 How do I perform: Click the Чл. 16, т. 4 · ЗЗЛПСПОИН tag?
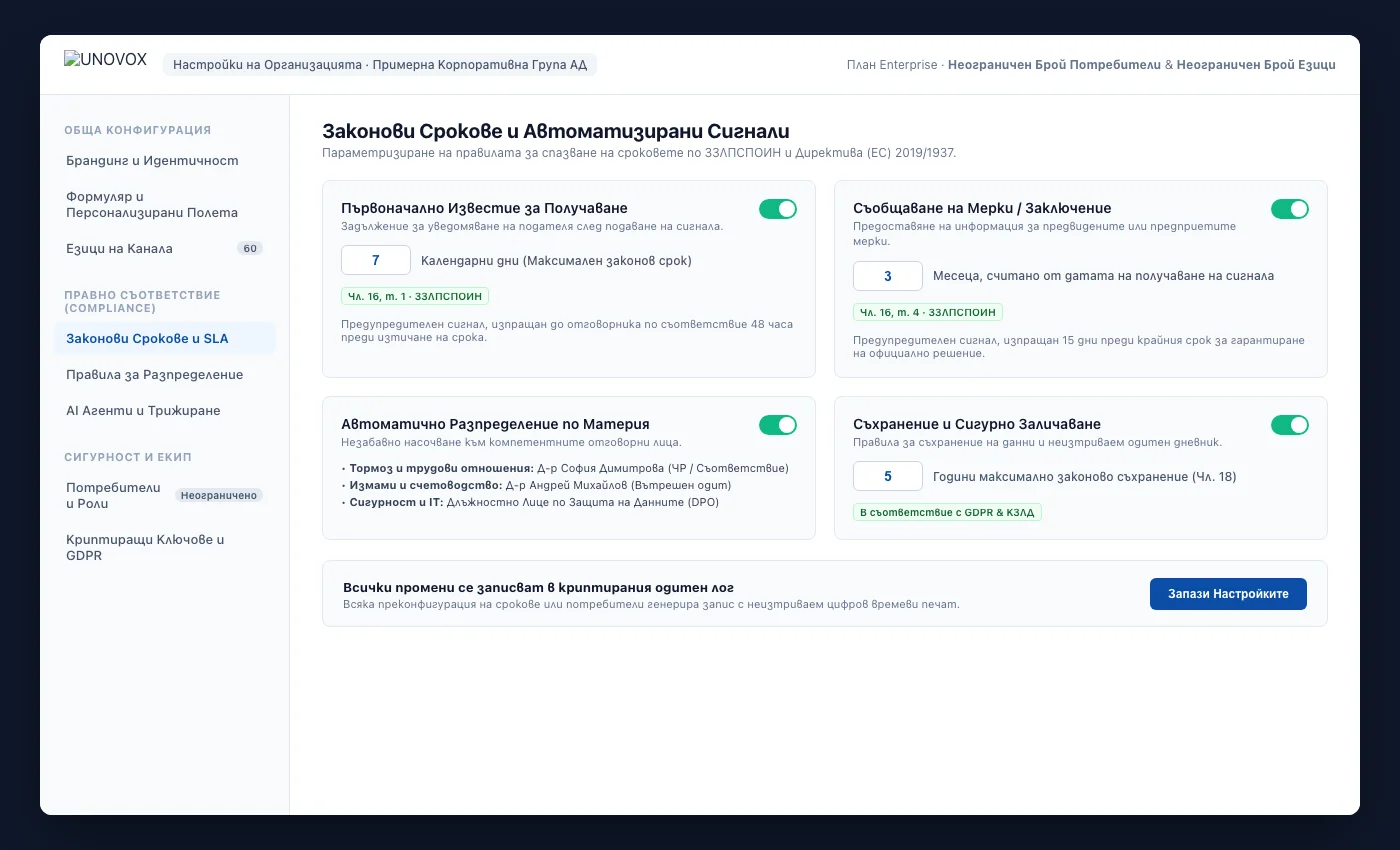(928, 312)
